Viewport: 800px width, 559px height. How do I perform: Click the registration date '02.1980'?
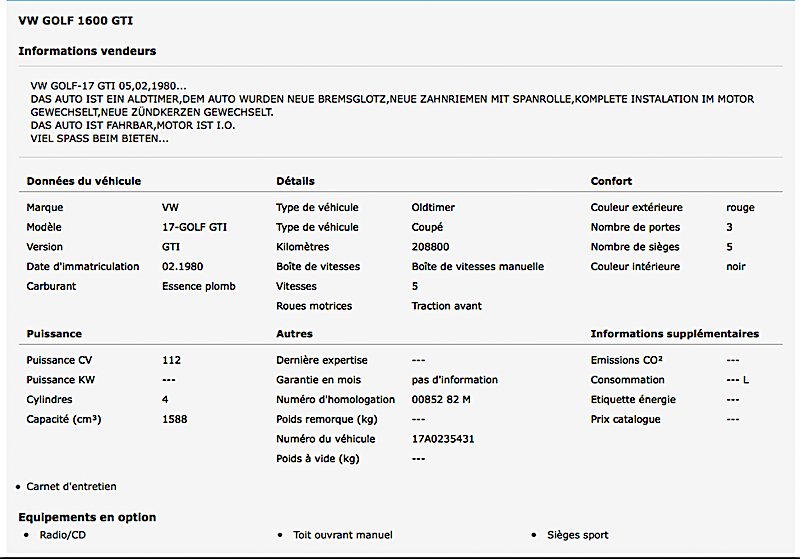pos(183,267)
